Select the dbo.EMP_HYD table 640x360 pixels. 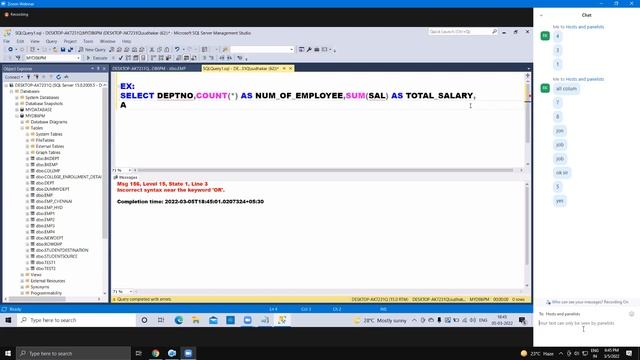coord(49,207)
